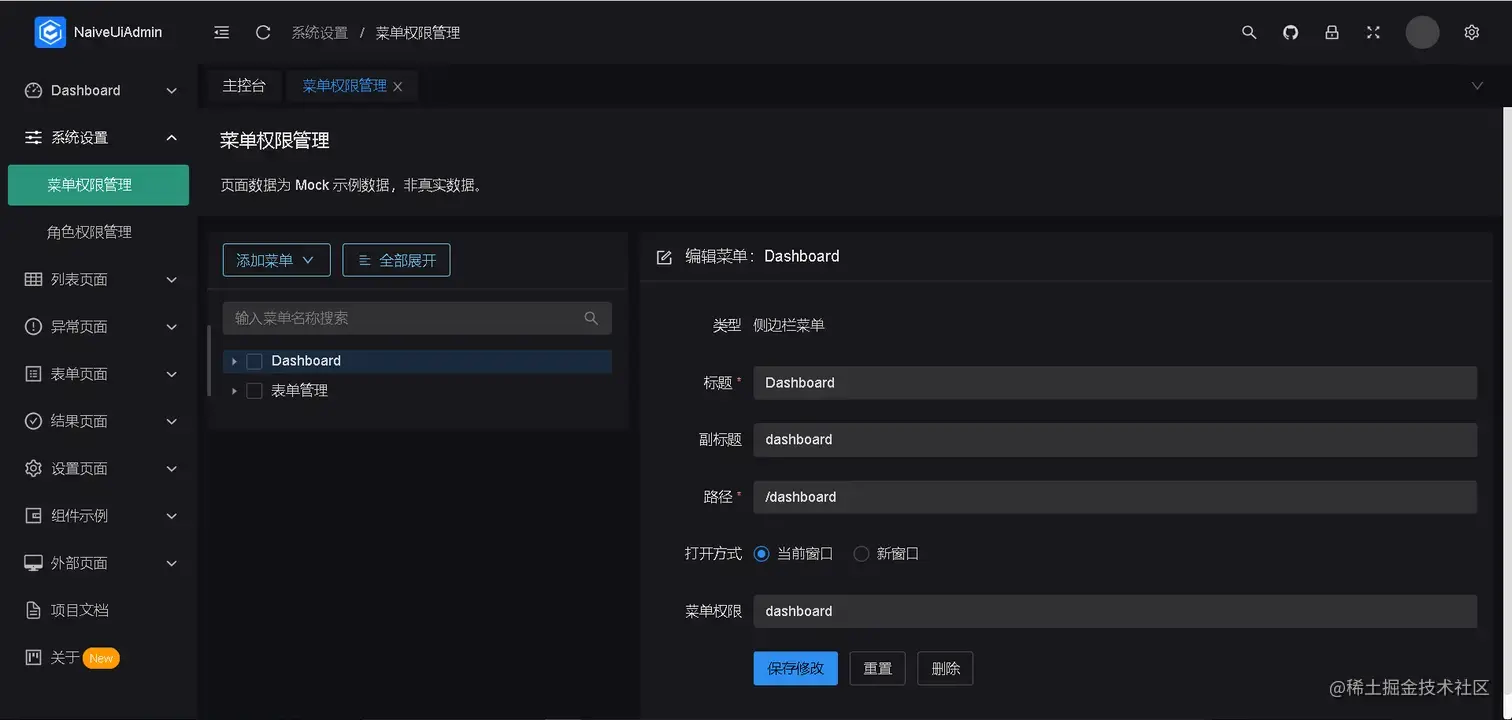Expand the 设置页面 sidebar chevron
This screenshot has width=1512, height=720.
[171, 469]
